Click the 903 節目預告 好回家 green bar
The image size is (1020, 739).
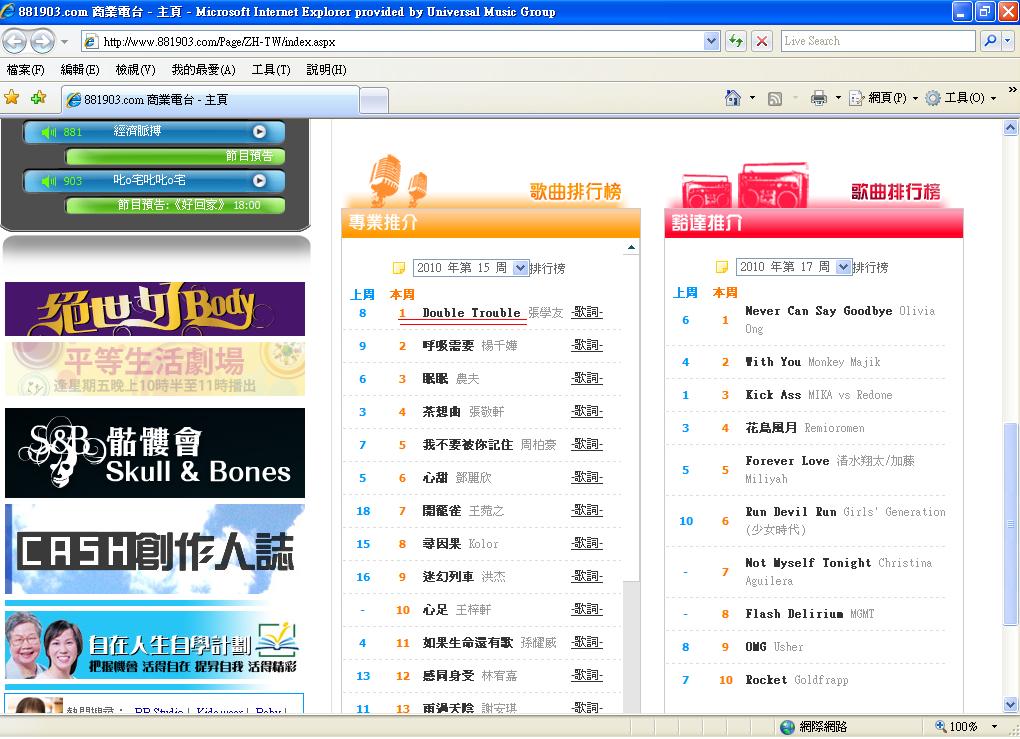[175, 205]
